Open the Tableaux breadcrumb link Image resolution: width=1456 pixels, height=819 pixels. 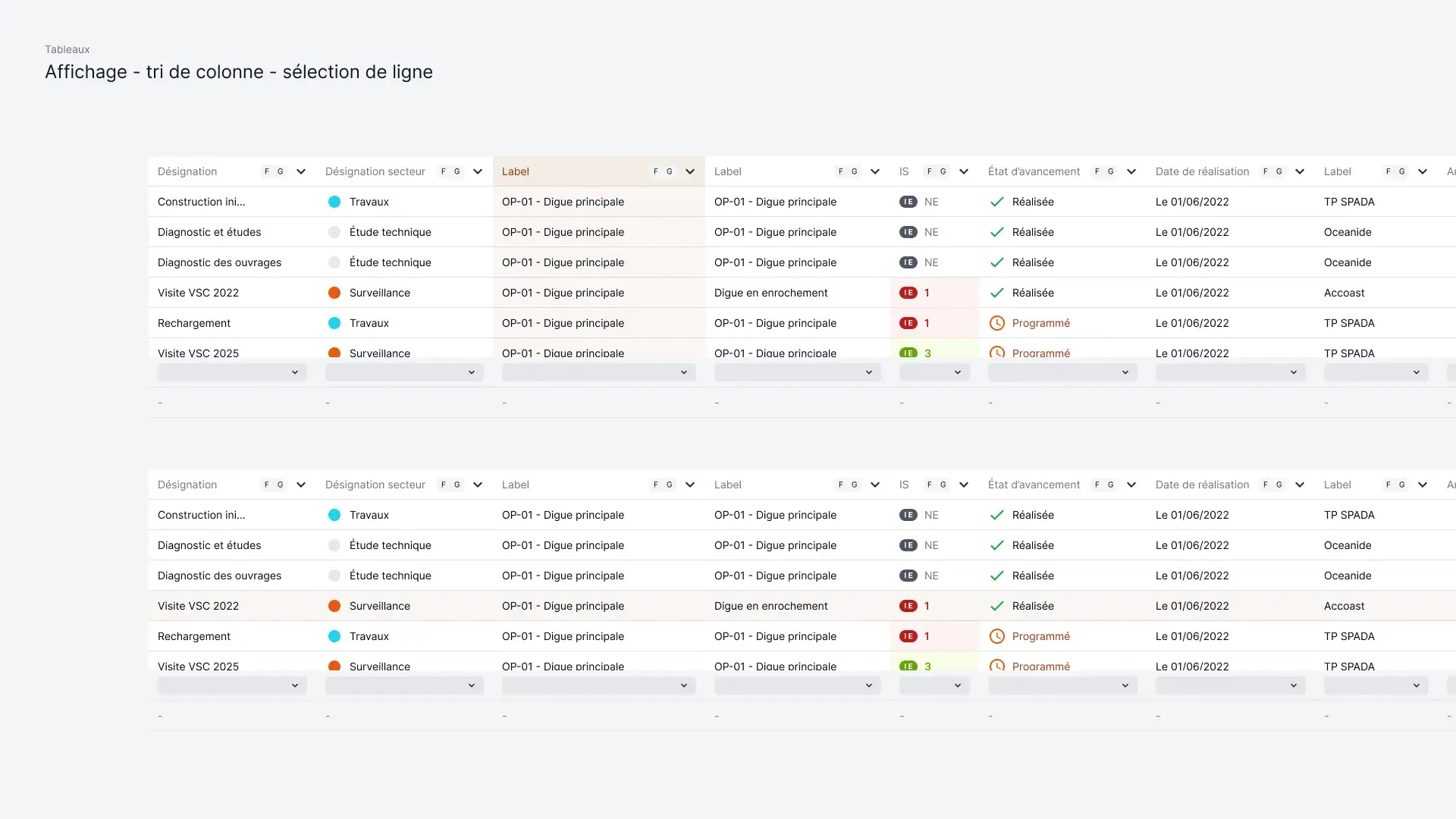click(x=67, y=49)
